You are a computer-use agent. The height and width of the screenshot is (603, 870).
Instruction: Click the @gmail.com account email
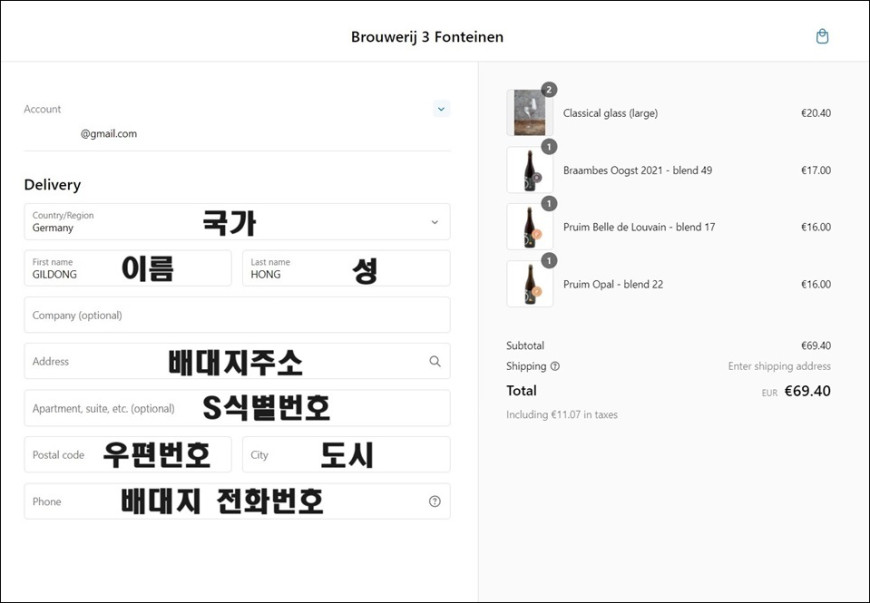109,134
